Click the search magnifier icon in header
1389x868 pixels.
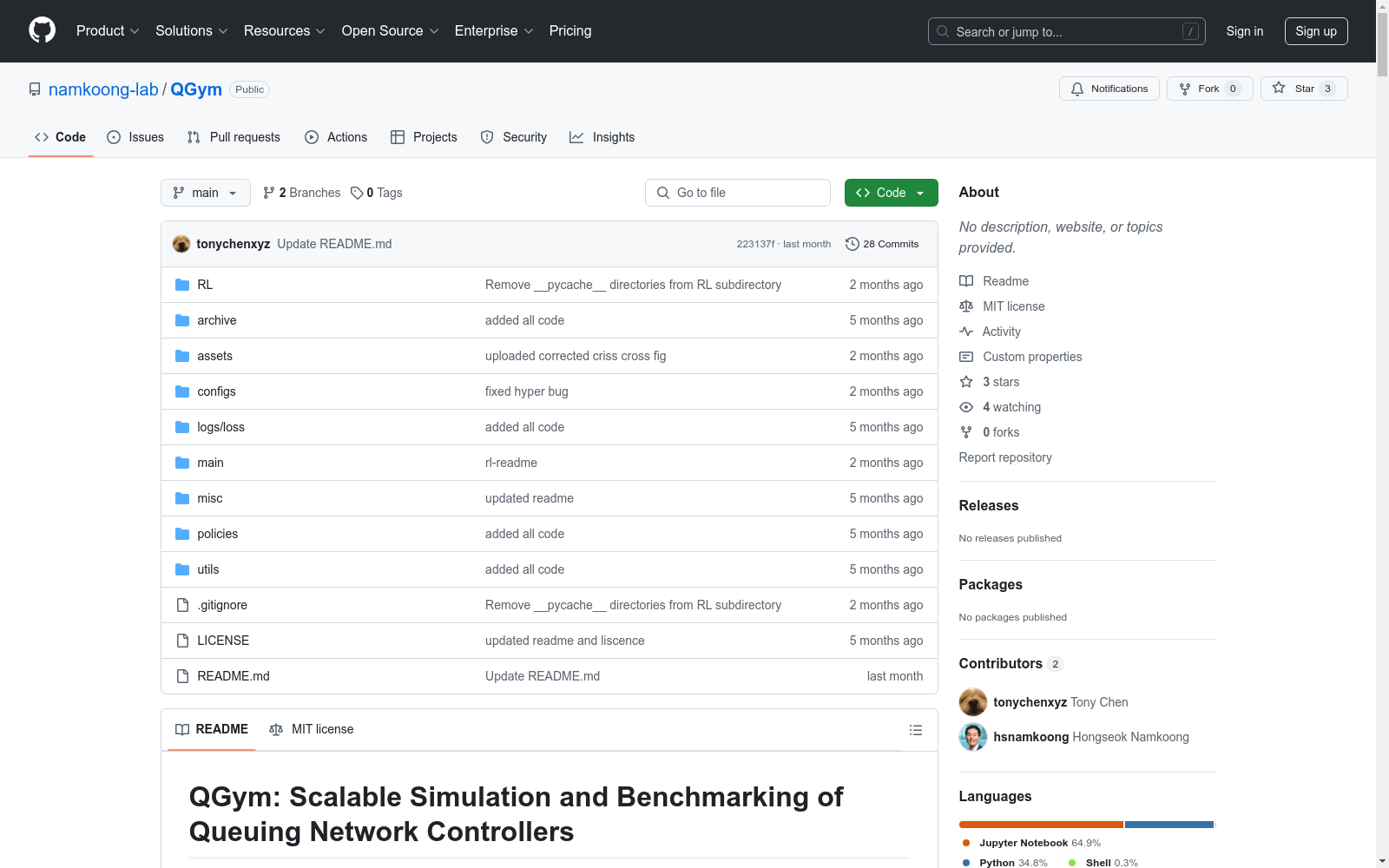pyautogui.click(x=943, y=31)
